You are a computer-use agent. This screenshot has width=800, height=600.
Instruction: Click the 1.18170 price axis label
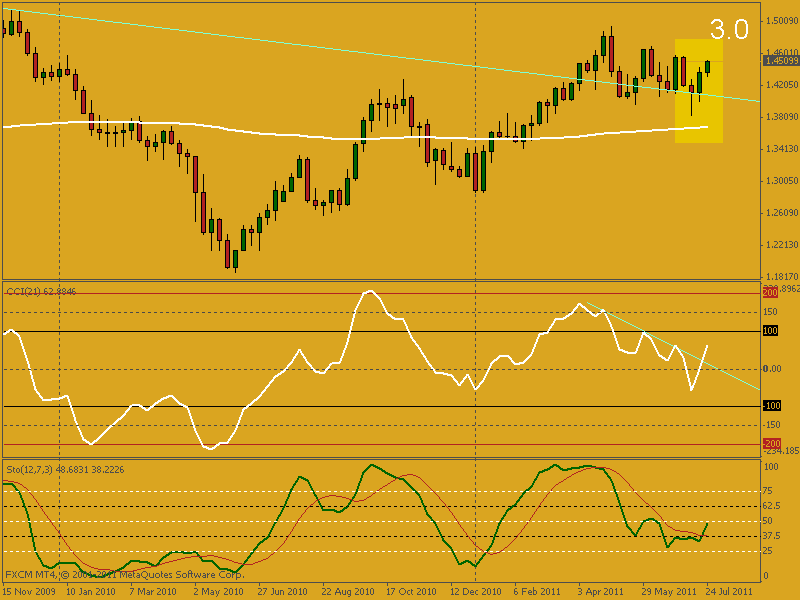pos(780,276)
